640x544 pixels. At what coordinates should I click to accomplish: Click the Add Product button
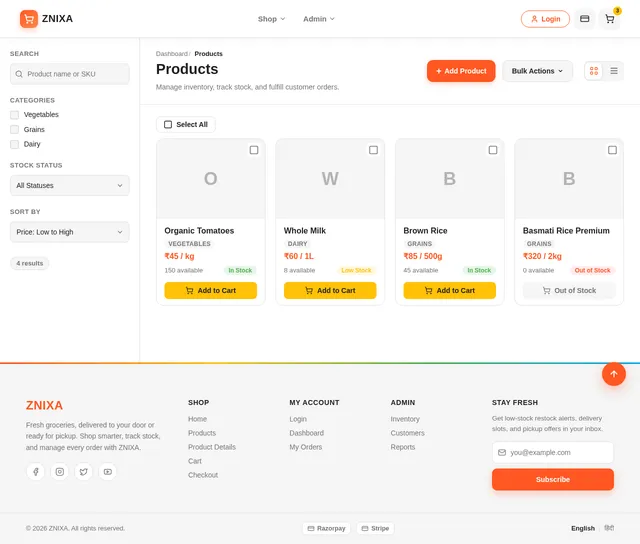[x=461, y=71]
